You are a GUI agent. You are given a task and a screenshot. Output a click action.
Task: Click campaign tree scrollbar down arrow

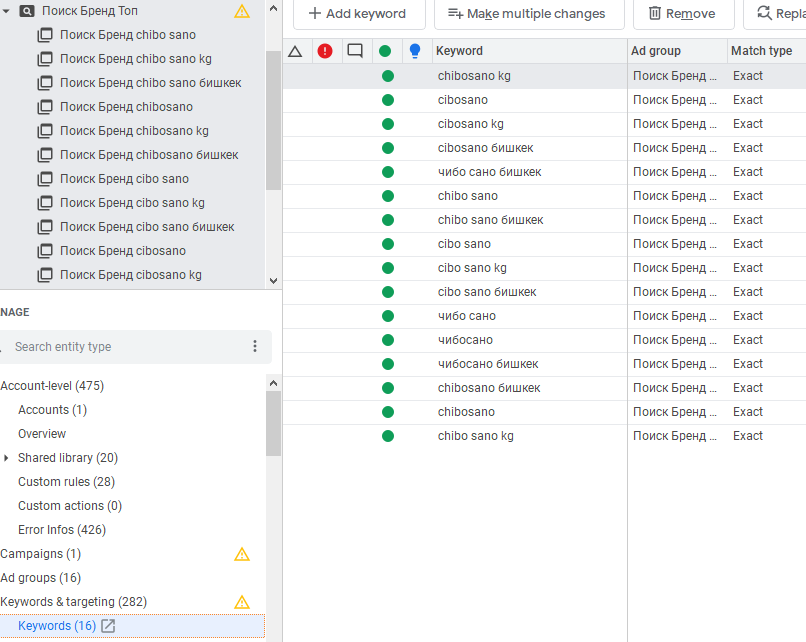[x=273, y=281]
